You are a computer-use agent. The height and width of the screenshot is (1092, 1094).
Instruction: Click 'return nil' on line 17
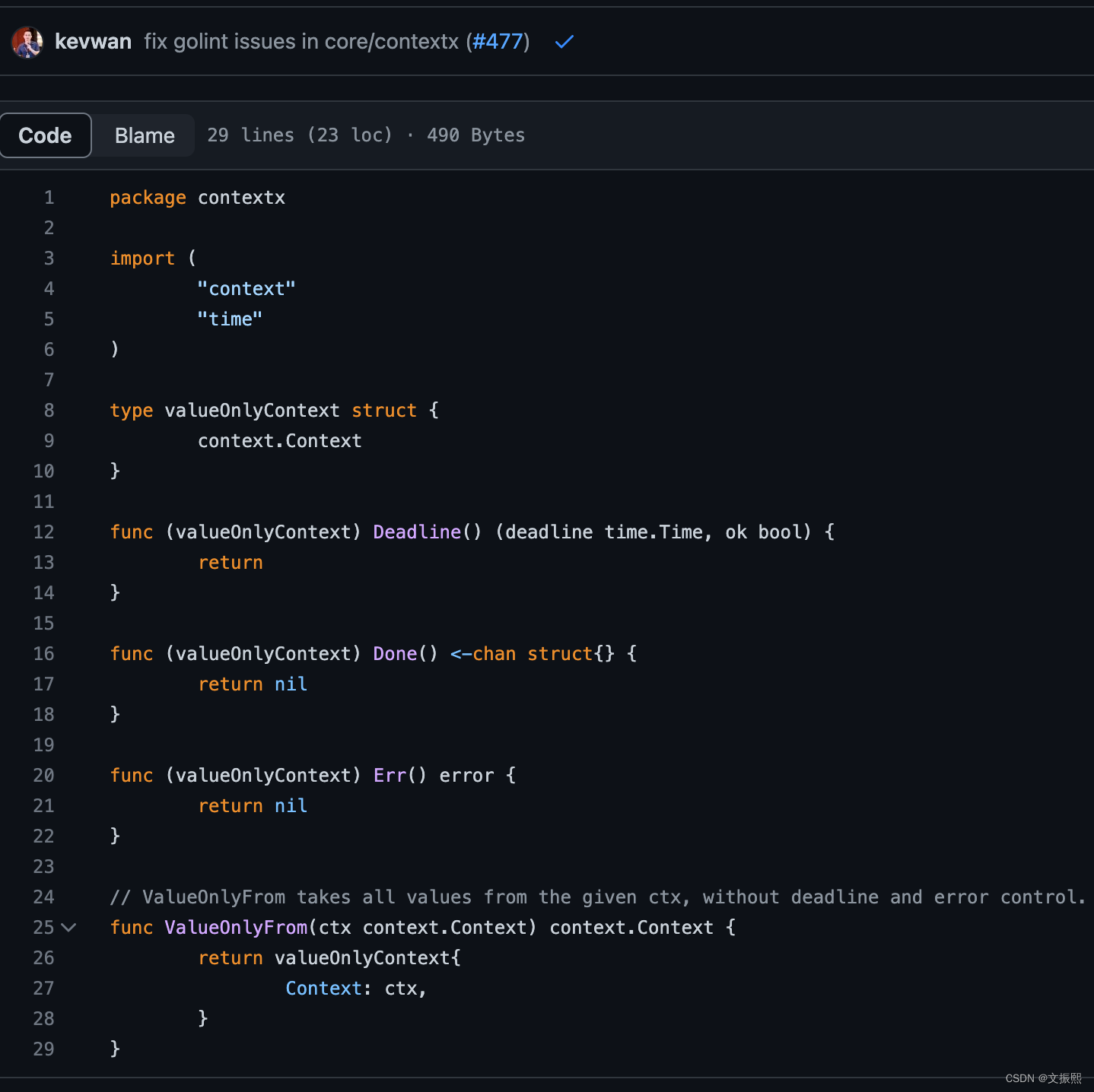coord(253,684)
